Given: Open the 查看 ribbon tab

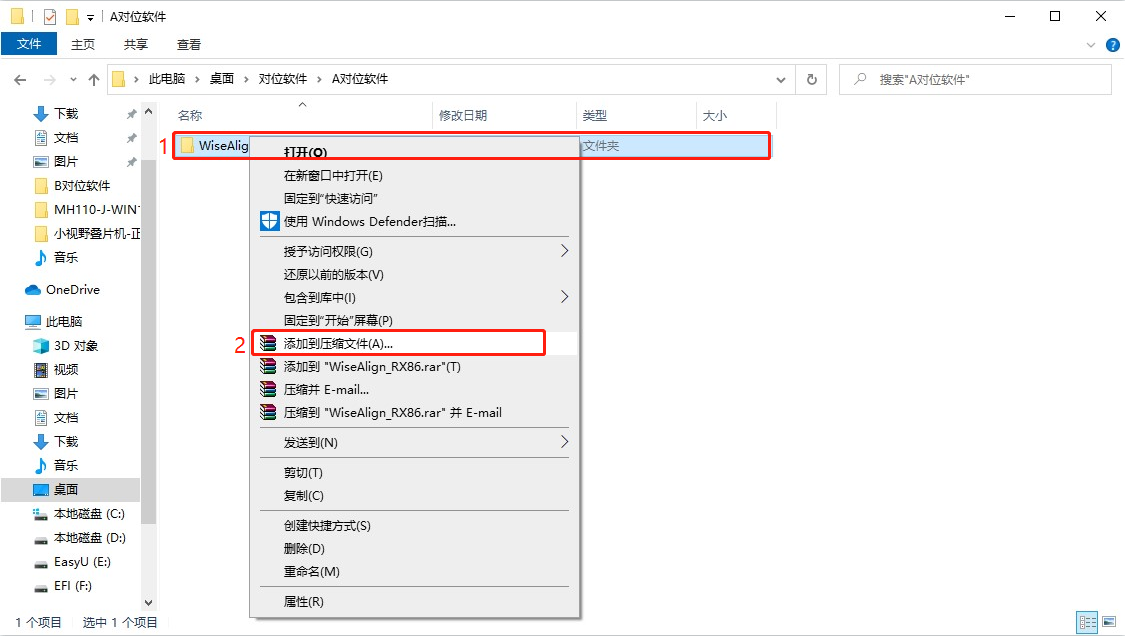Looking at the screenshot, I should (189, 45).
